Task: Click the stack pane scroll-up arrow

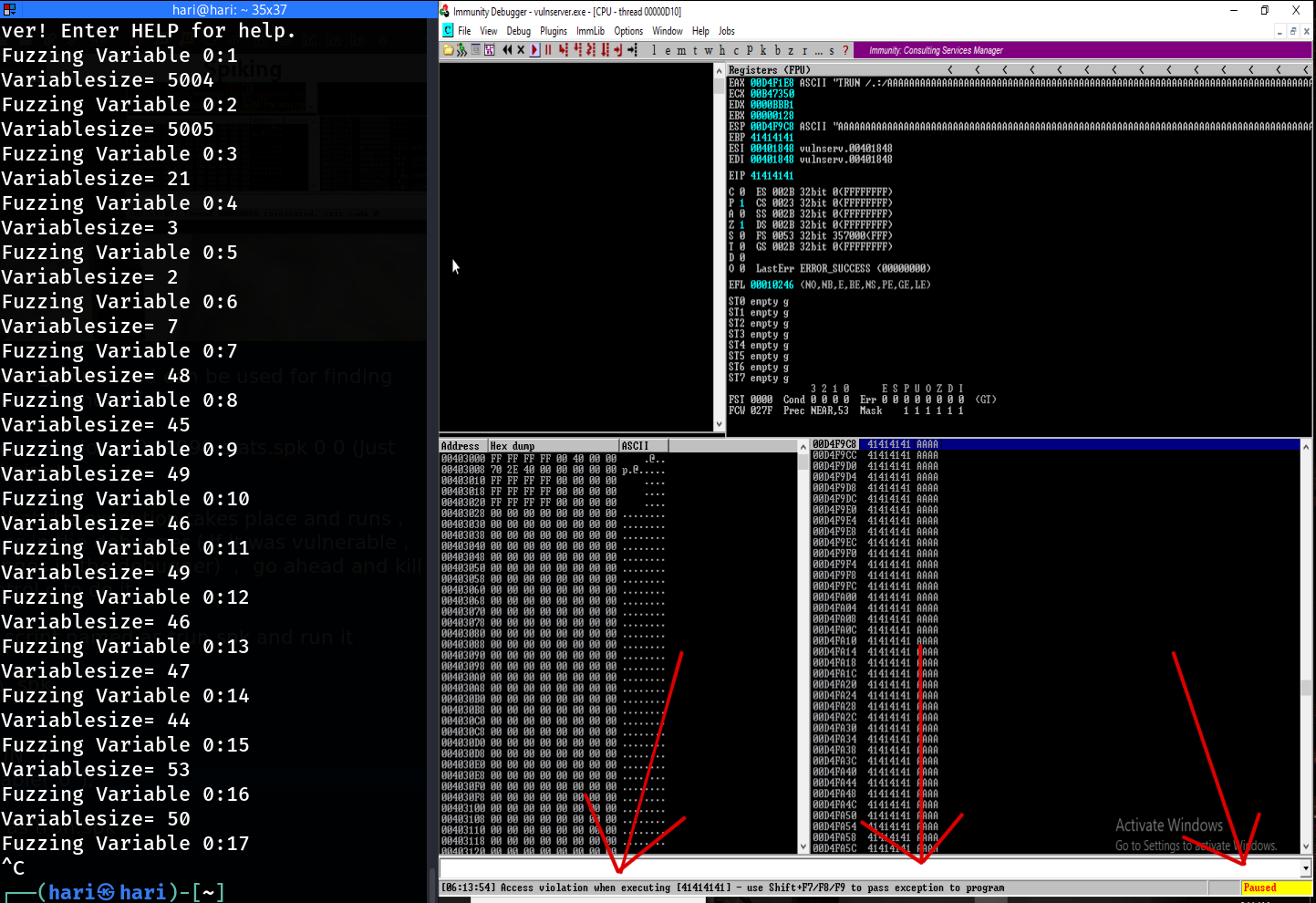Action: (1306, 447)
